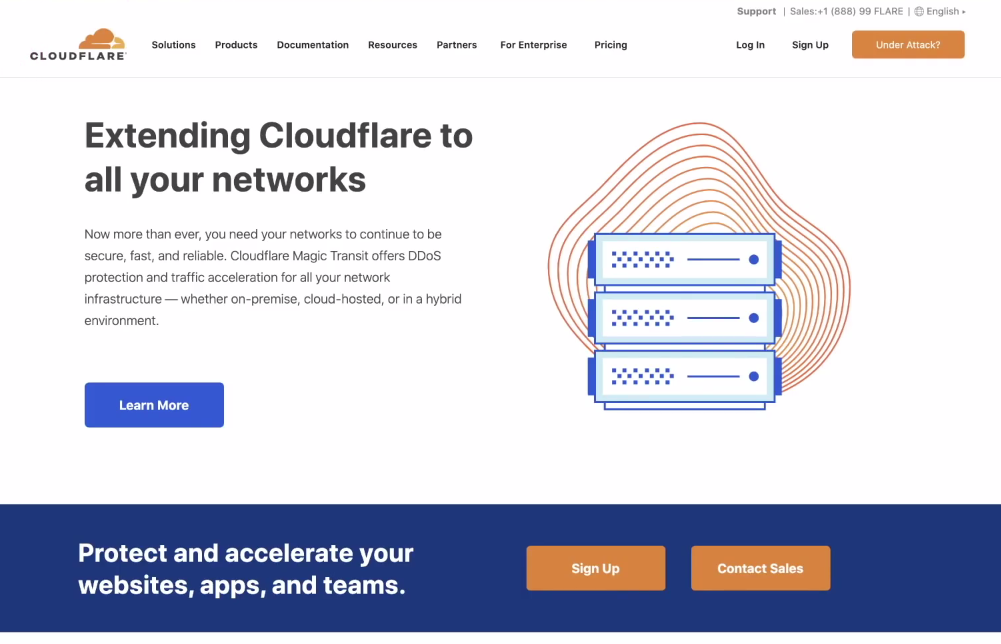Go to the Pricing page
The image size is (1001, 644).
click(x=611, y=45)
